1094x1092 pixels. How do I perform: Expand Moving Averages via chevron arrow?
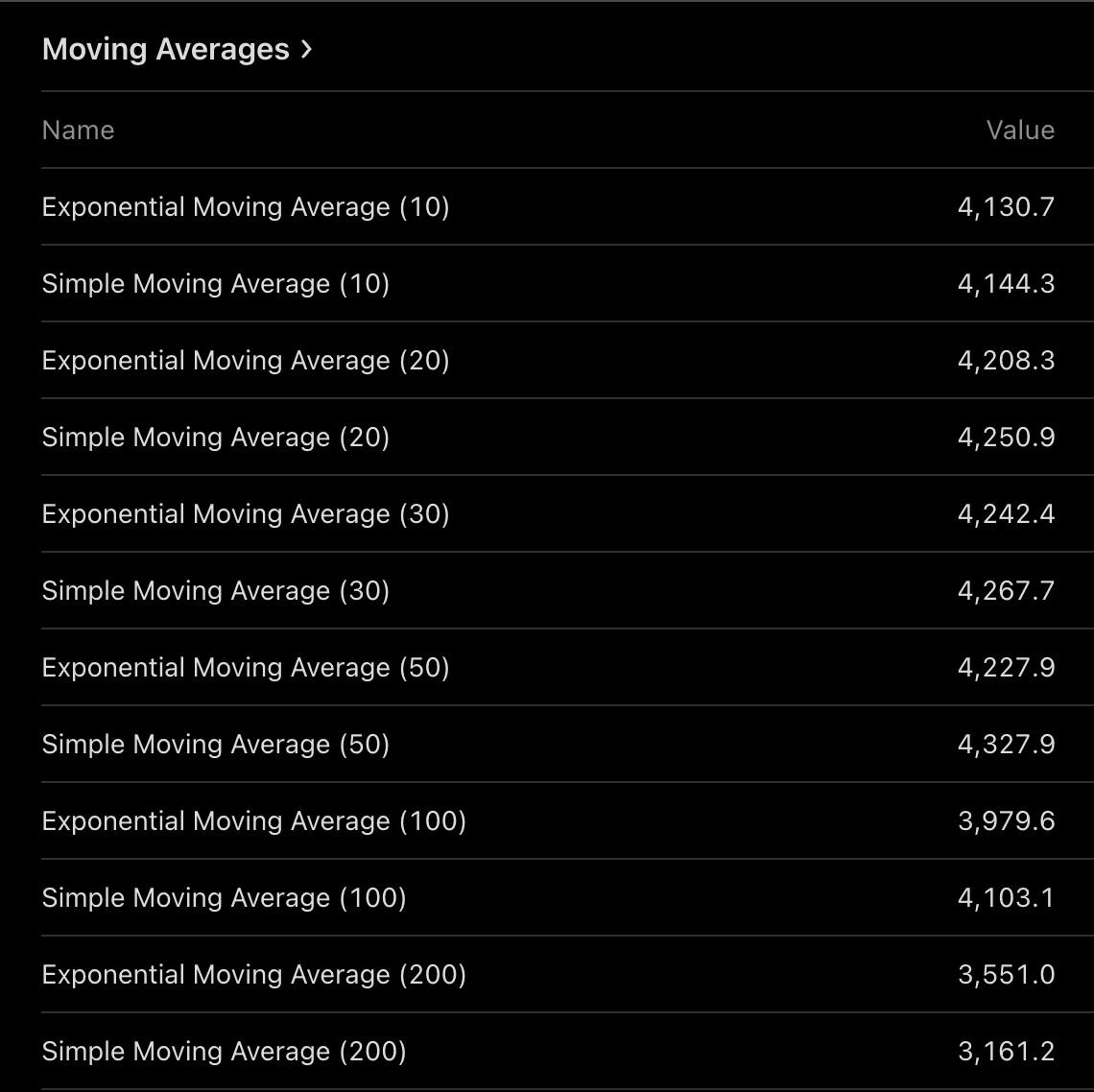(306, 49)
